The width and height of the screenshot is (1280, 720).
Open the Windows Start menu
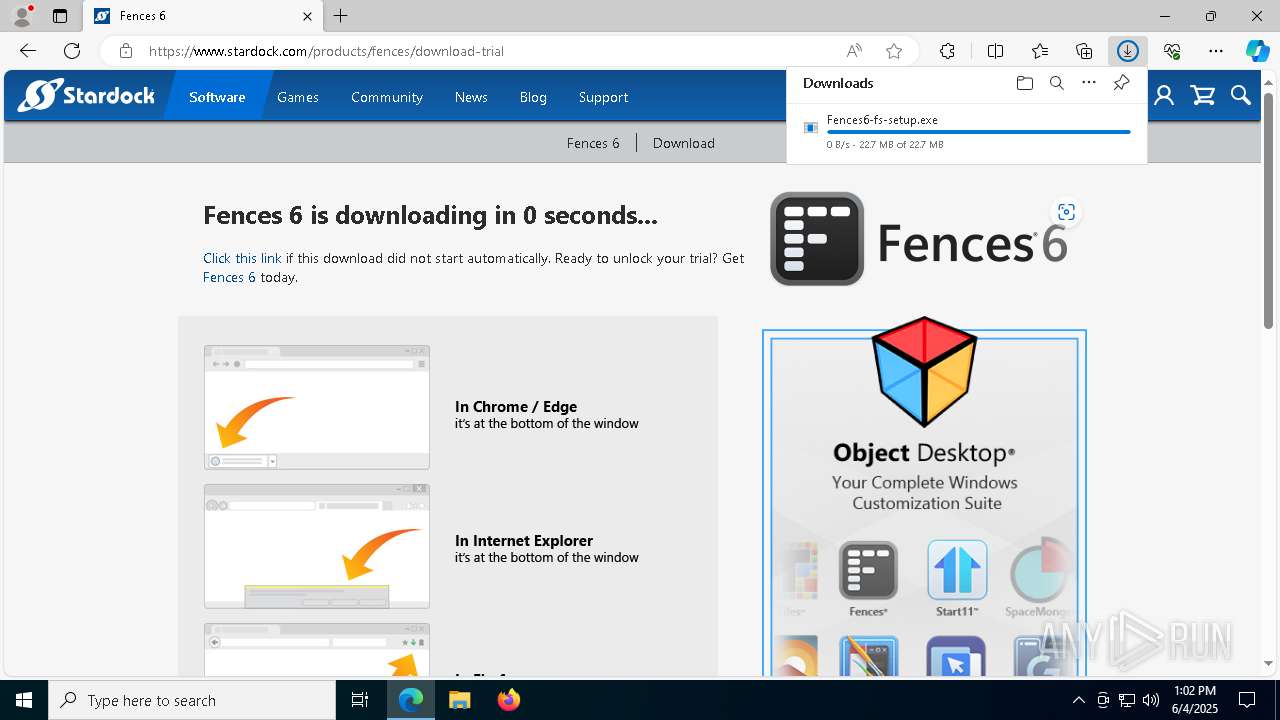click(24, 700)
